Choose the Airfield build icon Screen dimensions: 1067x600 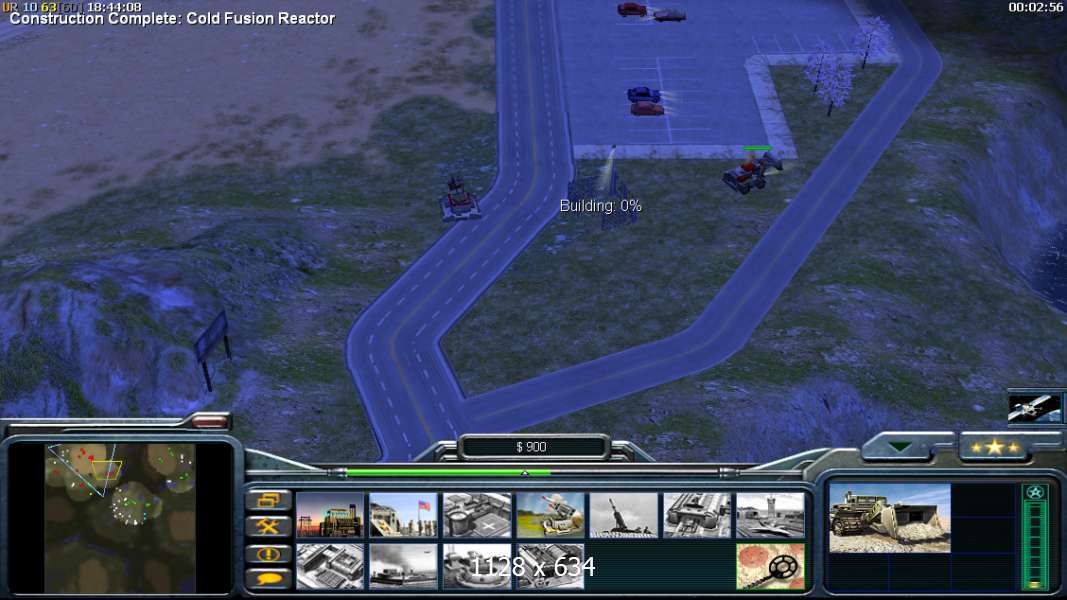tap(770, 515)
